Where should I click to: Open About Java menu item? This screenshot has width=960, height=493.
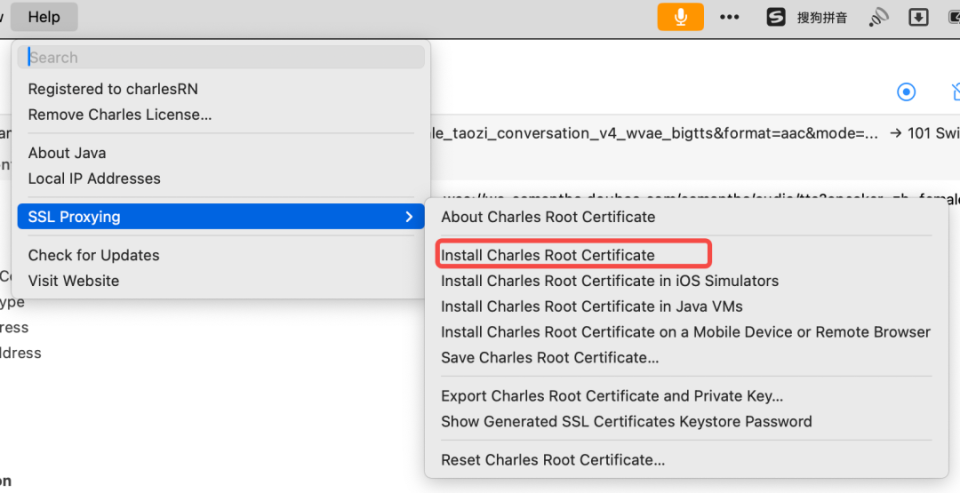click(x=67, y=152)
